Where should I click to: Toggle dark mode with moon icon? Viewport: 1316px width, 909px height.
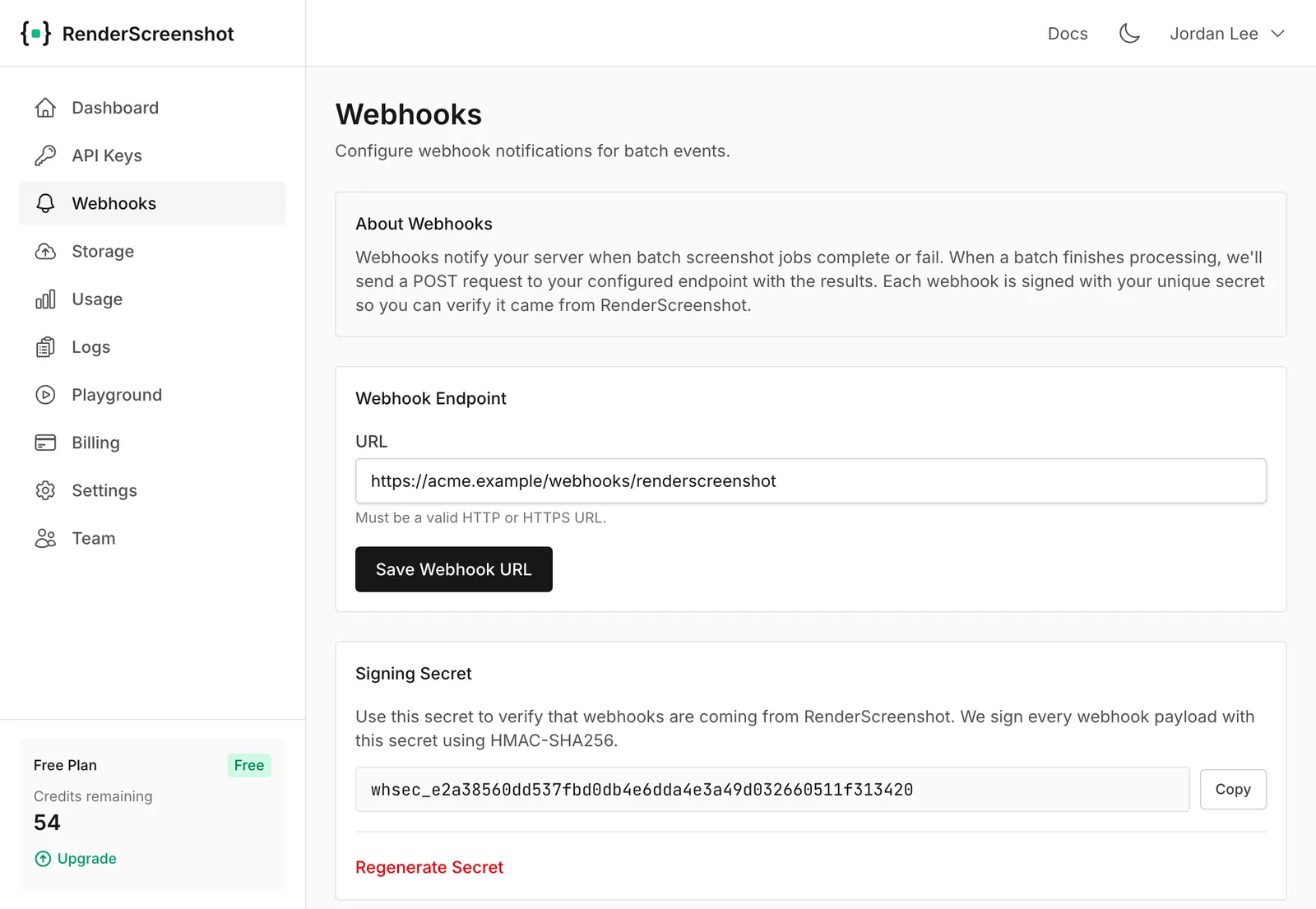click(1129, 34)
